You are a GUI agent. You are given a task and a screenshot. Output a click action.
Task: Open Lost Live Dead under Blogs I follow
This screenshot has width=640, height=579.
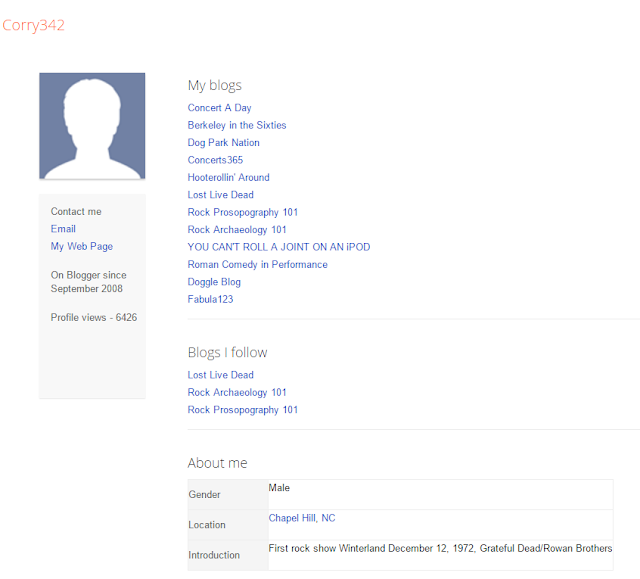[220, 375]
